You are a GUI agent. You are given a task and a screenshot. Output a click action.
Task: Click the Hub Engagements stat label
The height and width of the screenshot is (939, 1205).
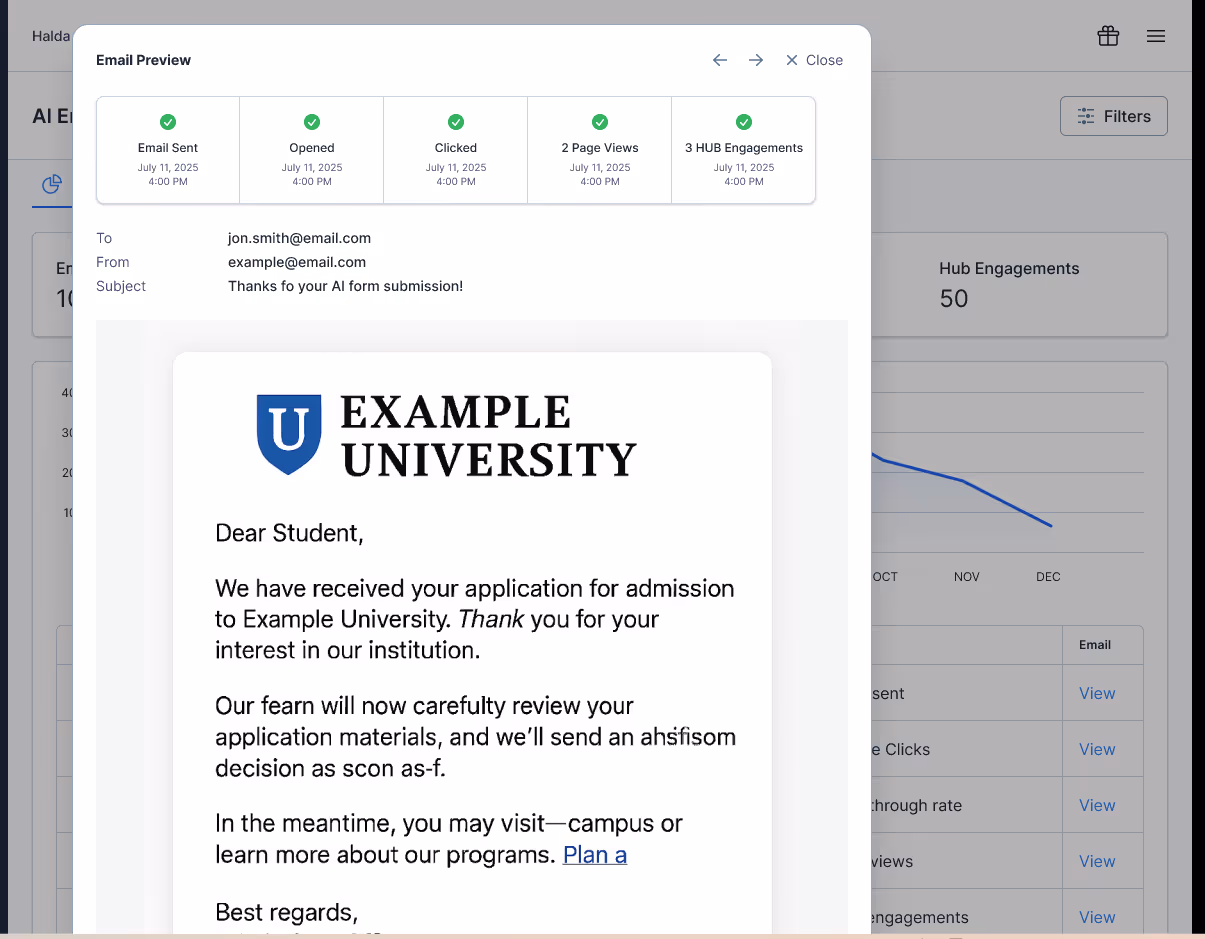1009,268
